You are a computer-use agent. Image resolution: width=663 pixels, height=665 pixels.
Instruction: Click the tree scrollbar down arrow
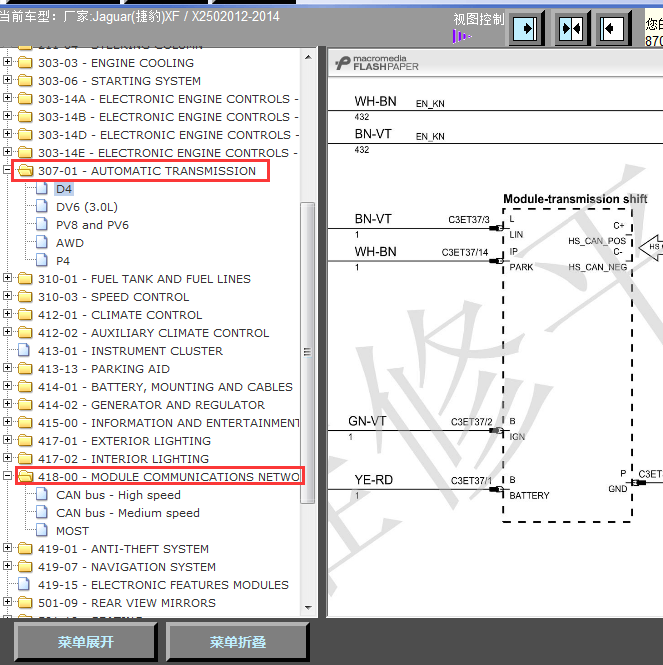coord(308,608)
